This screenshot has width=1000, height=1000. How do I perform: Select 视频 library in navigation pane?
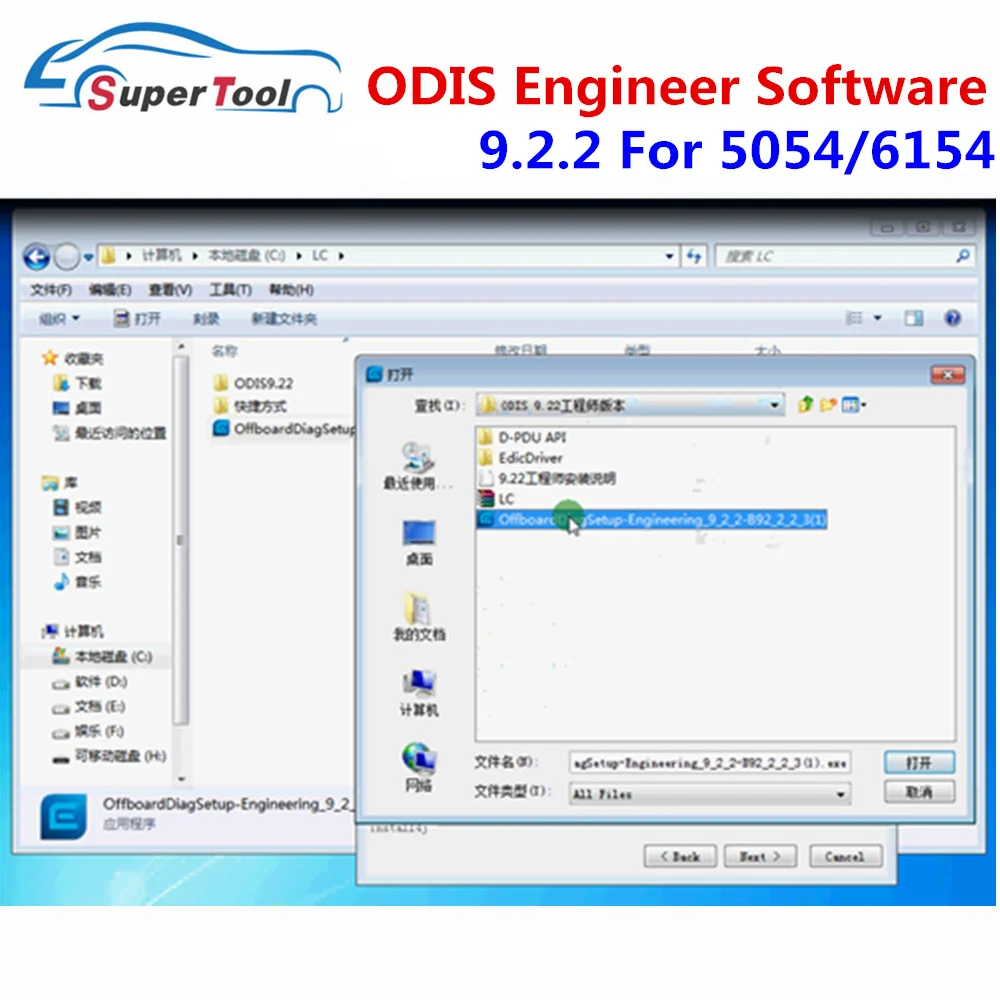point(77,508)
